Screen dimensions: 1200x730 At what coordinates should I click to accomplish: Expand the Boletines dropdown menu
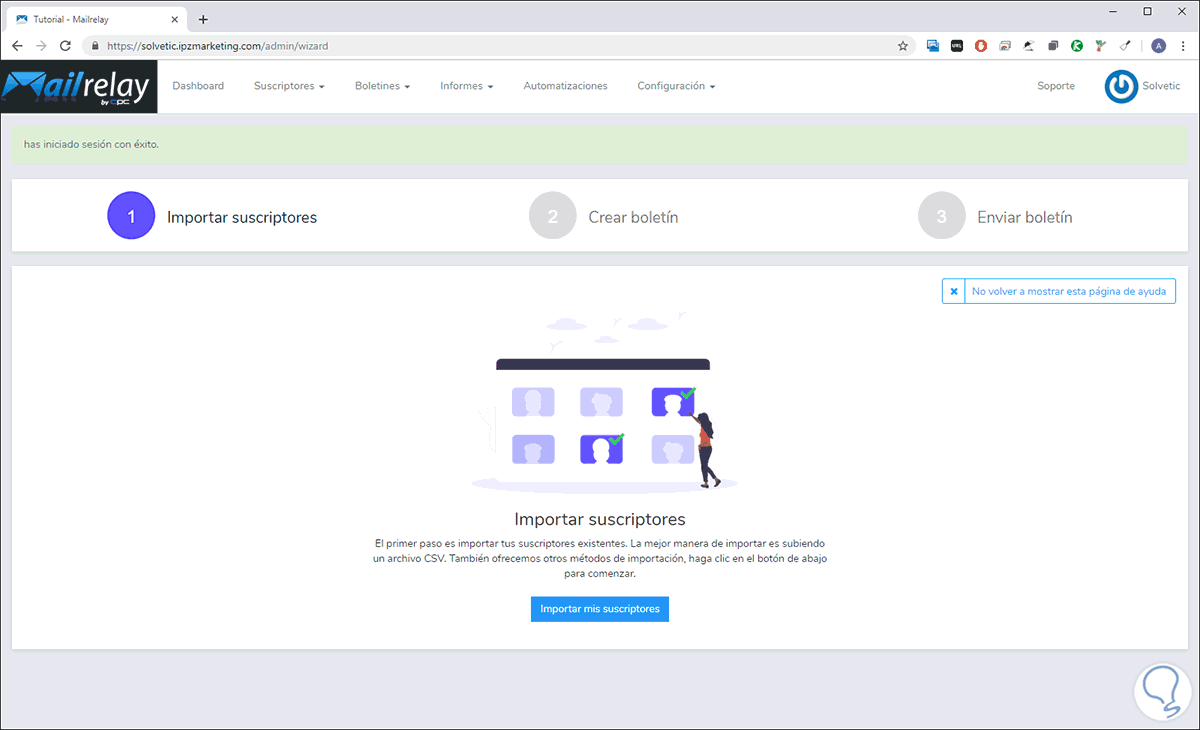[x=382, y=86]
